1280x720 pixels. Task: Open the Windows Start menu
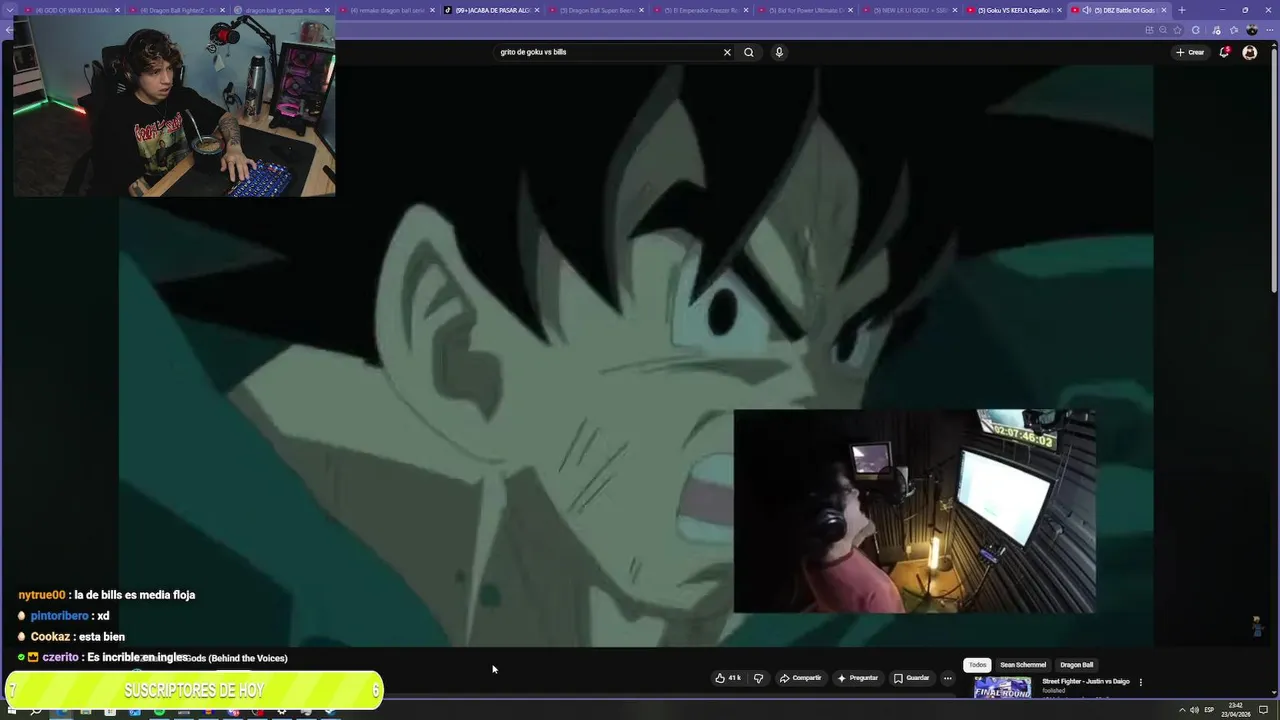11,710
